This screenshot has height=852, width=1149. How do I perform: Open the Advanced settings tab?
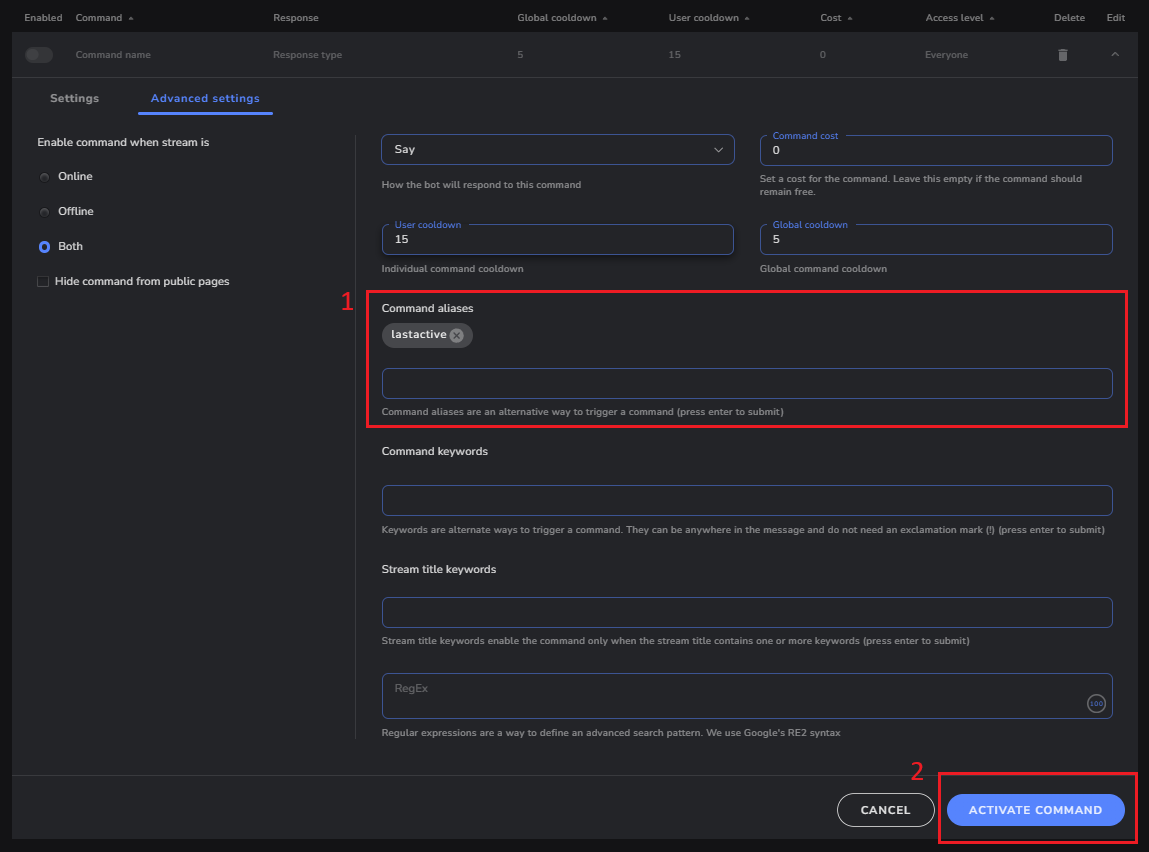click(205, 98)
